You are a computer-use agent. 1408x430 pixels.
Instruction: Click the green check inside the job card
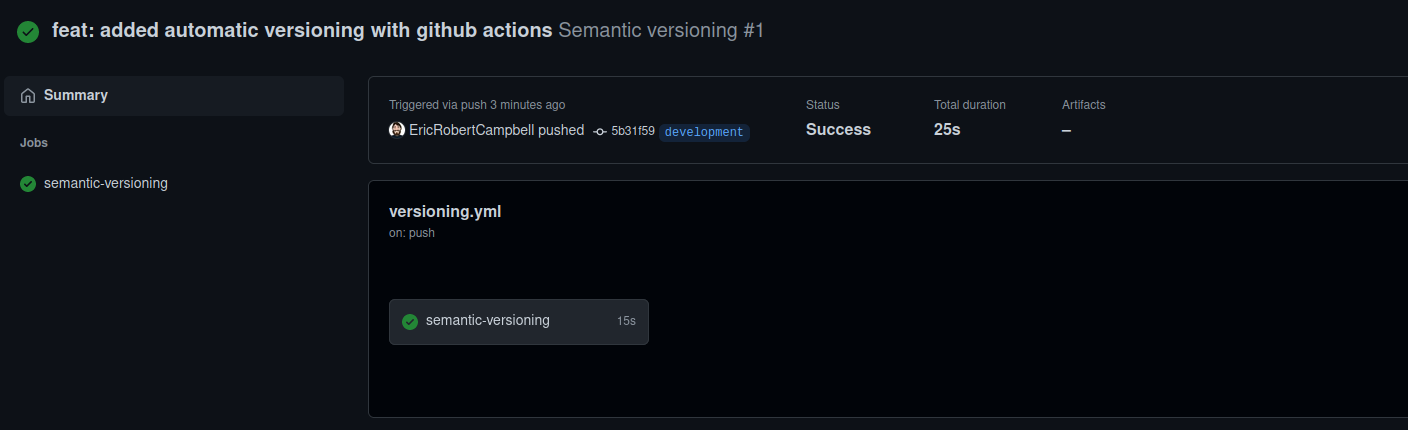point(410,322)
